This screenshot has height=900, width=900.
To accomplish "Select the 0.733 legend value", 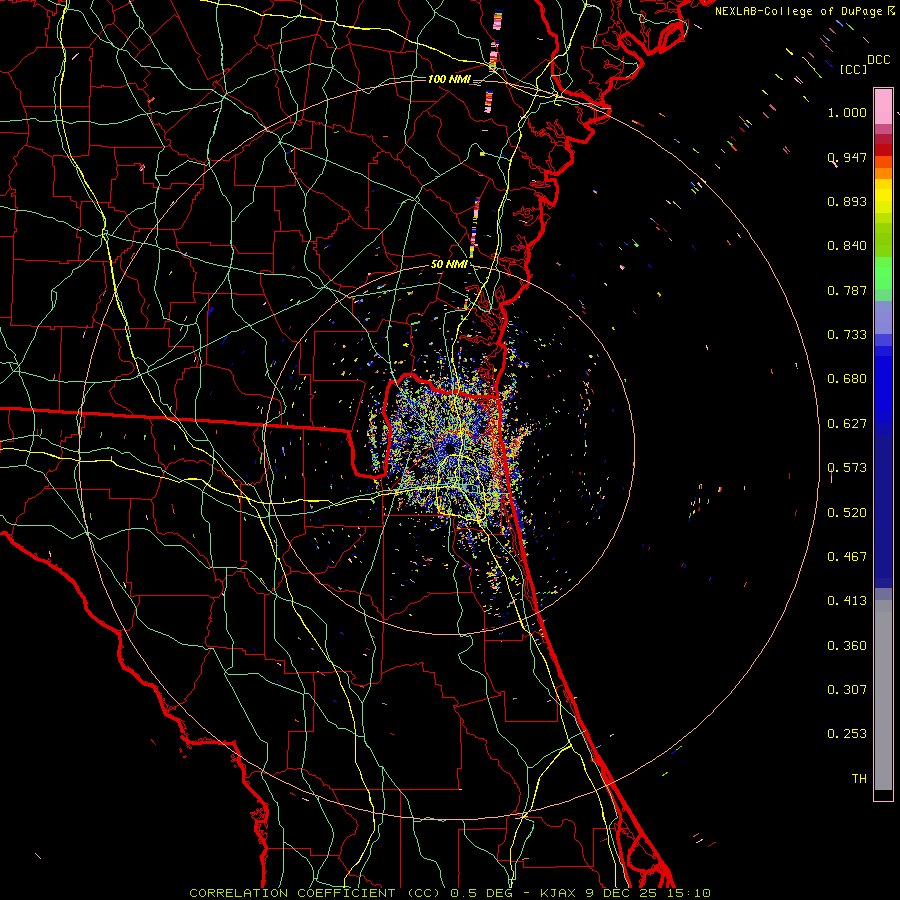I will (847, 335).
